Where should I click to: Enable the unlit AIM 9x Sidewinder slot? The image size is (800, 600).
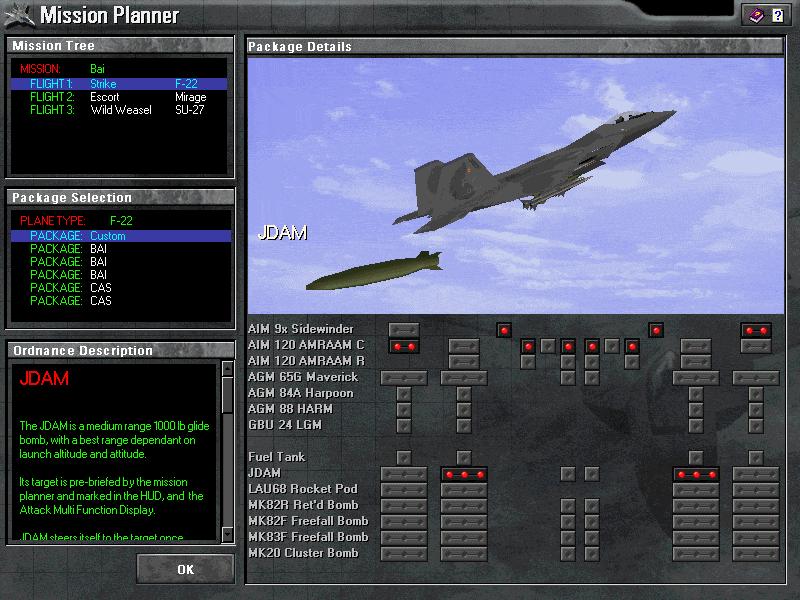(x=404, y=330)
